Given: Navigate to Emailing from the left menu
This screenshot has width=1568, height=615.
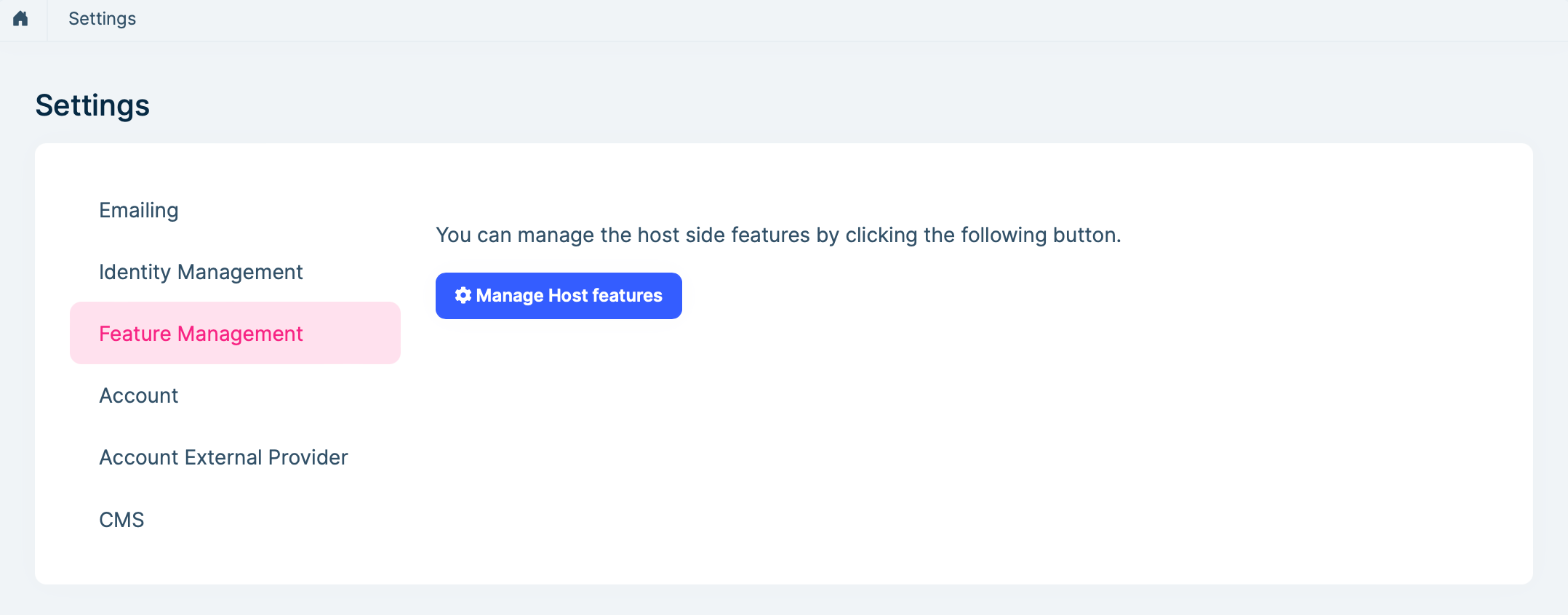Looking at the screenshot, I should point(138,210).
